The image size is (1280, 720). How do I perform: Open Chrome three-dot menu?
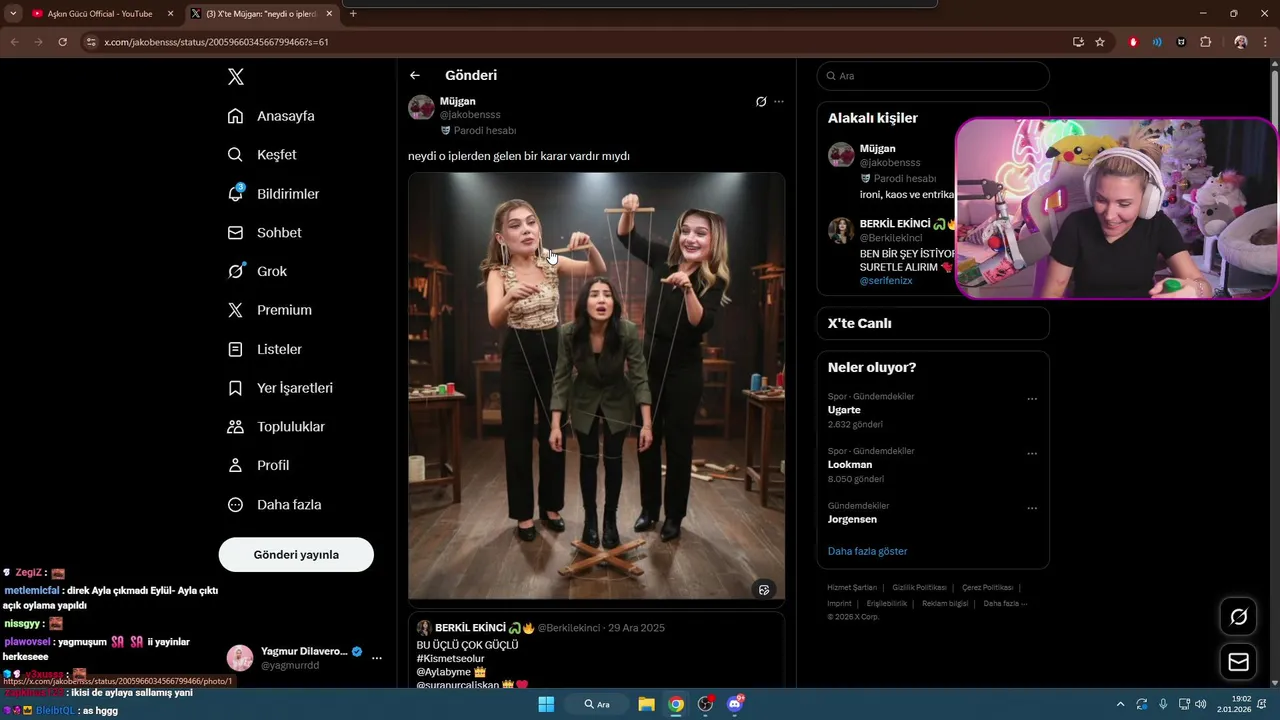coord(1266,42)
